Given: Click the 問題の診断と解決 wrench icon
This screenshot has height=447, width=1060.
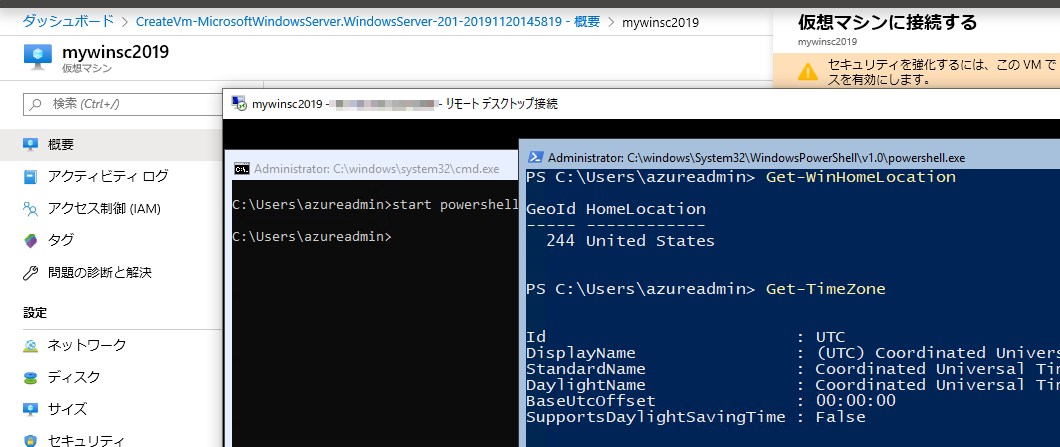Looking at the screenshot, I should pyautogui.click(x=30, y=273).
